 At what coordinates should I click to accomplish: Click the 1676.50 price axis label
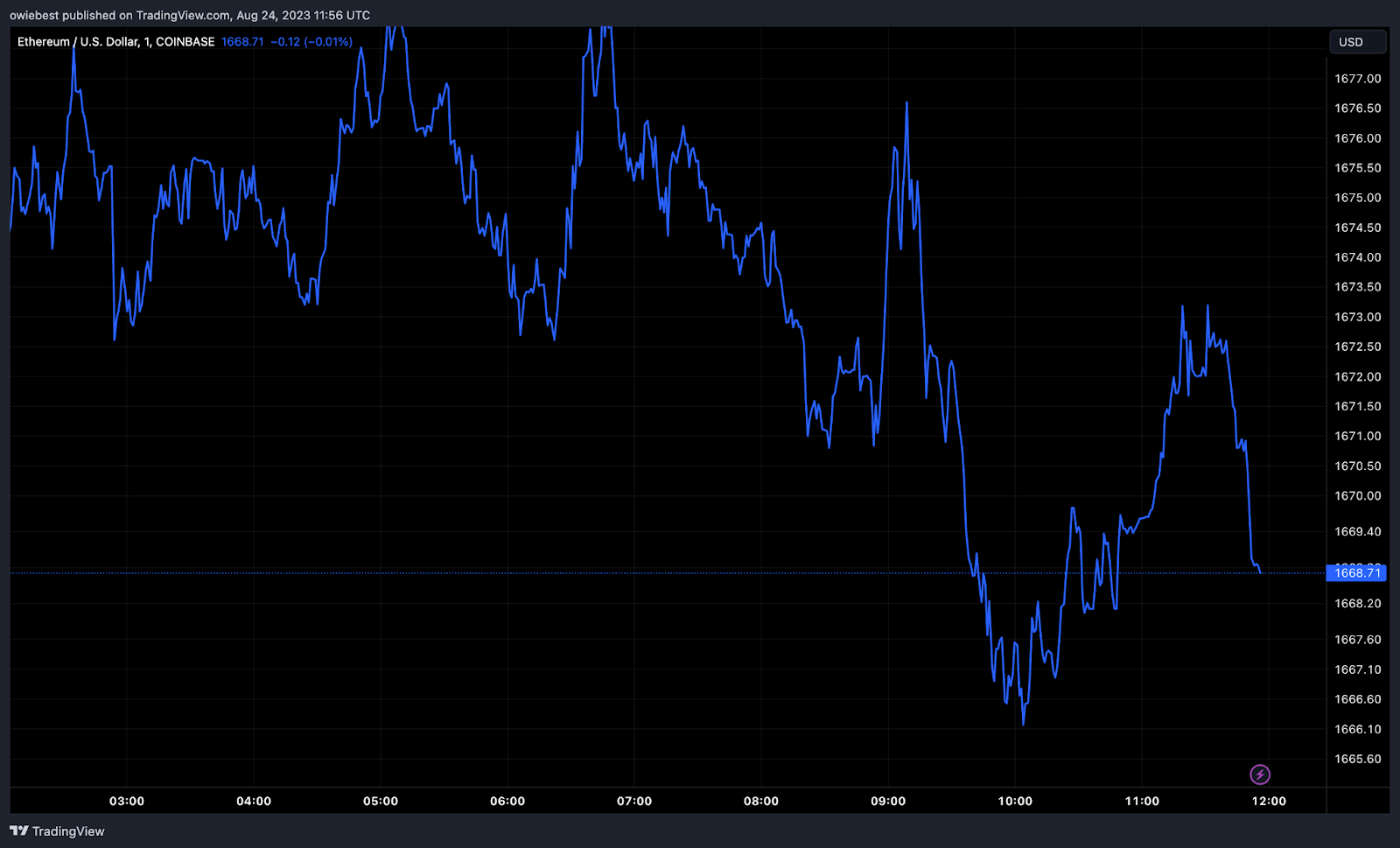tap(1358, 109)
